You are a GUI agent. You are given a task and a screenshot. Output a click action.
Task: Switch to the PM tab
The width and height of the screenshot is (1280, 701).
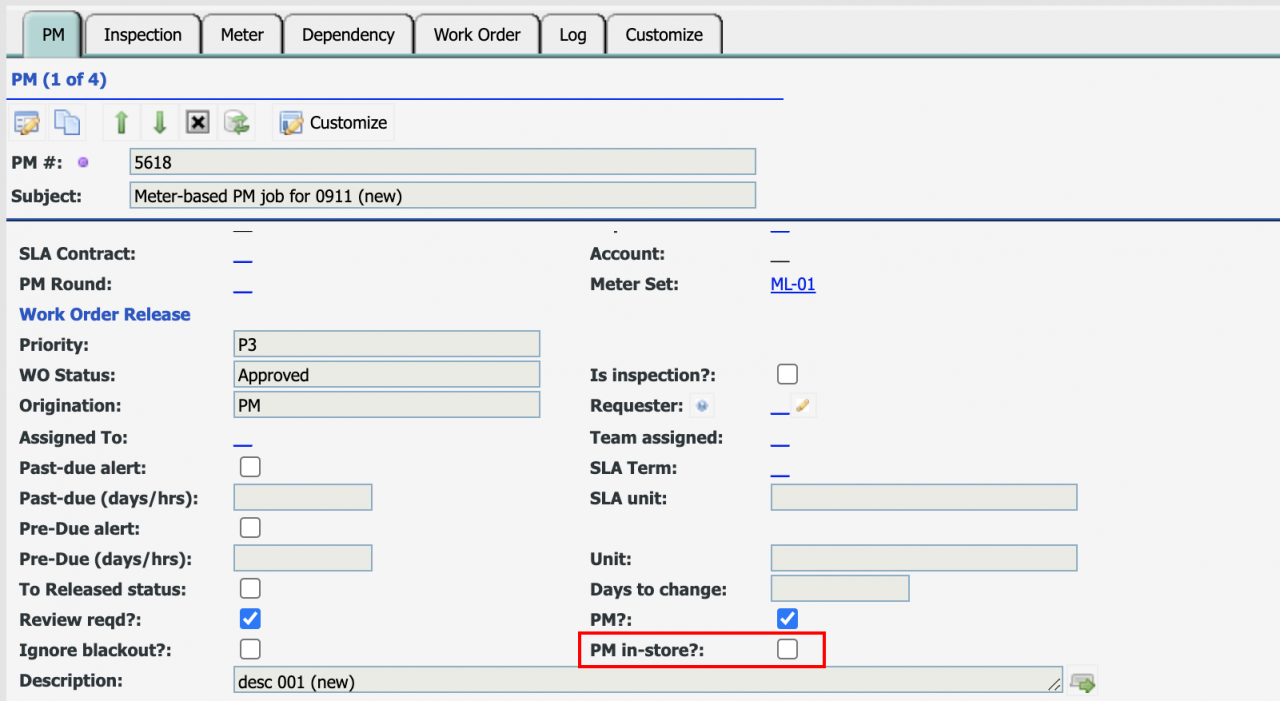coord(53,35)
